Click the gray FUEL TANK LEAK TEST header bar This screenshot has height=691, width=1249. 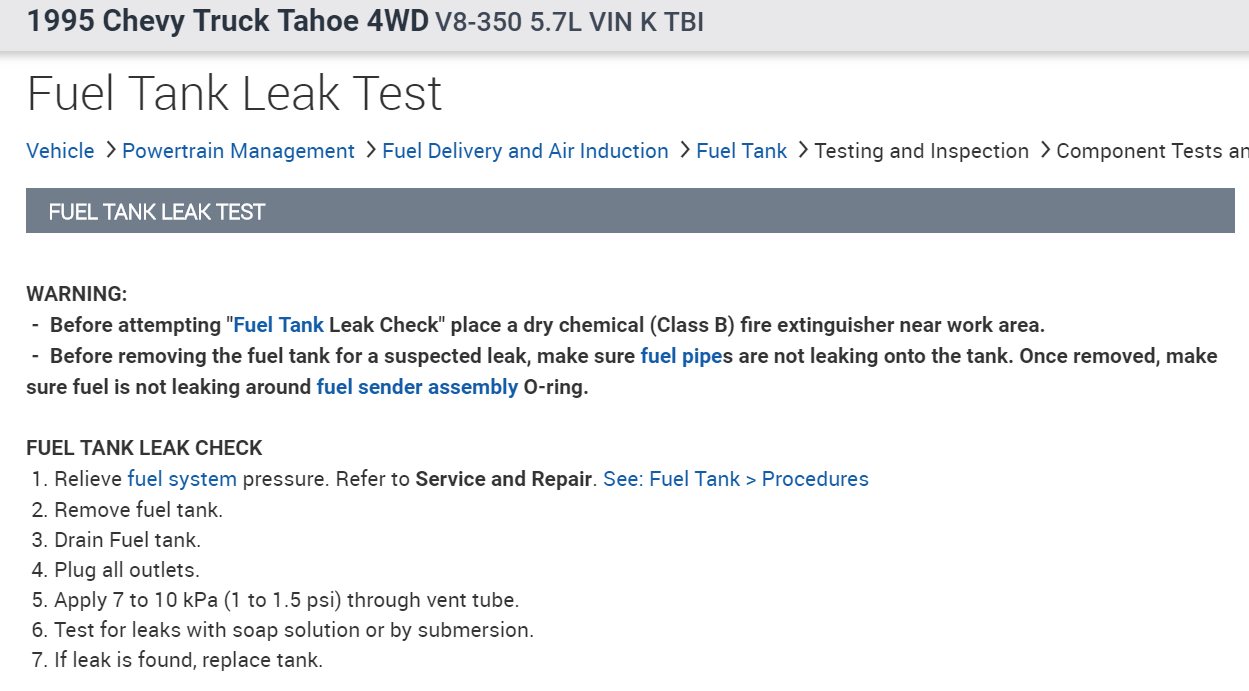coord(630,212)
